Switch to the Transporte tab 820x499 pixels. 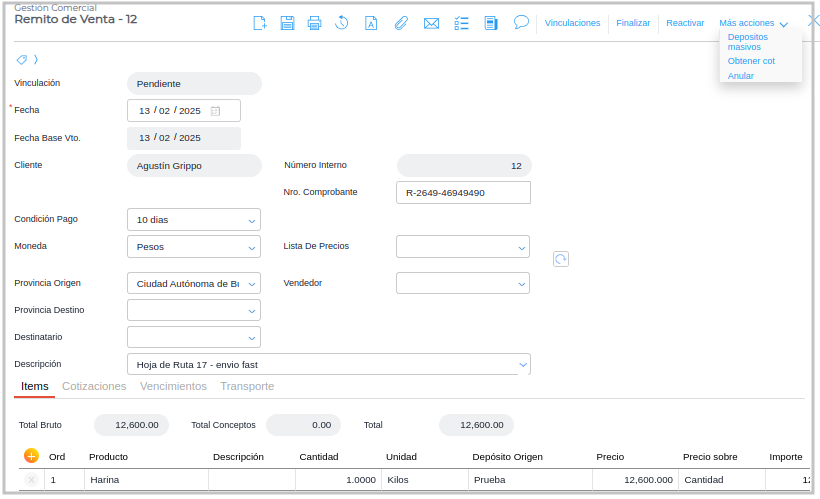click(x=247, y=386)
